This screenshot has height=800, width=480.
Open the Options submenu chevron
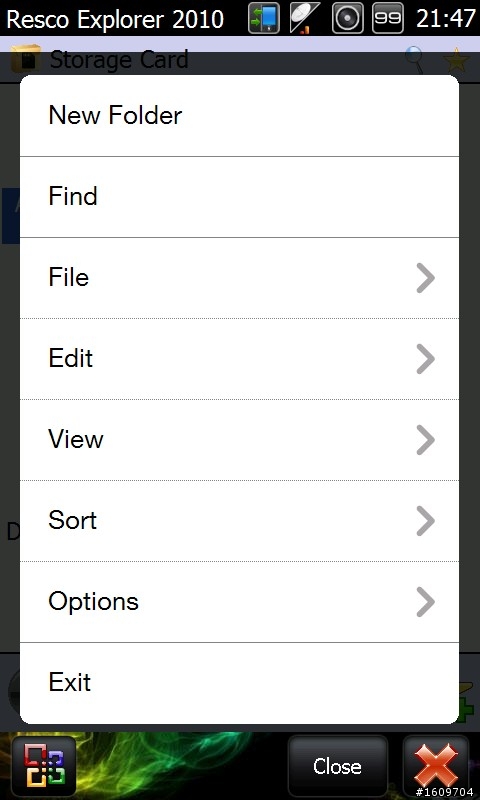click(x=425, y=602)
